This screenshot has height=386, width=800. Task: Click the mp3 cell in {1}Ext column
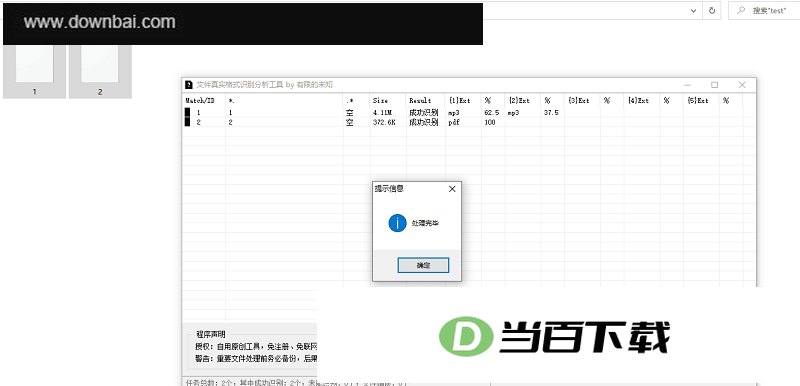click(454, 113)
